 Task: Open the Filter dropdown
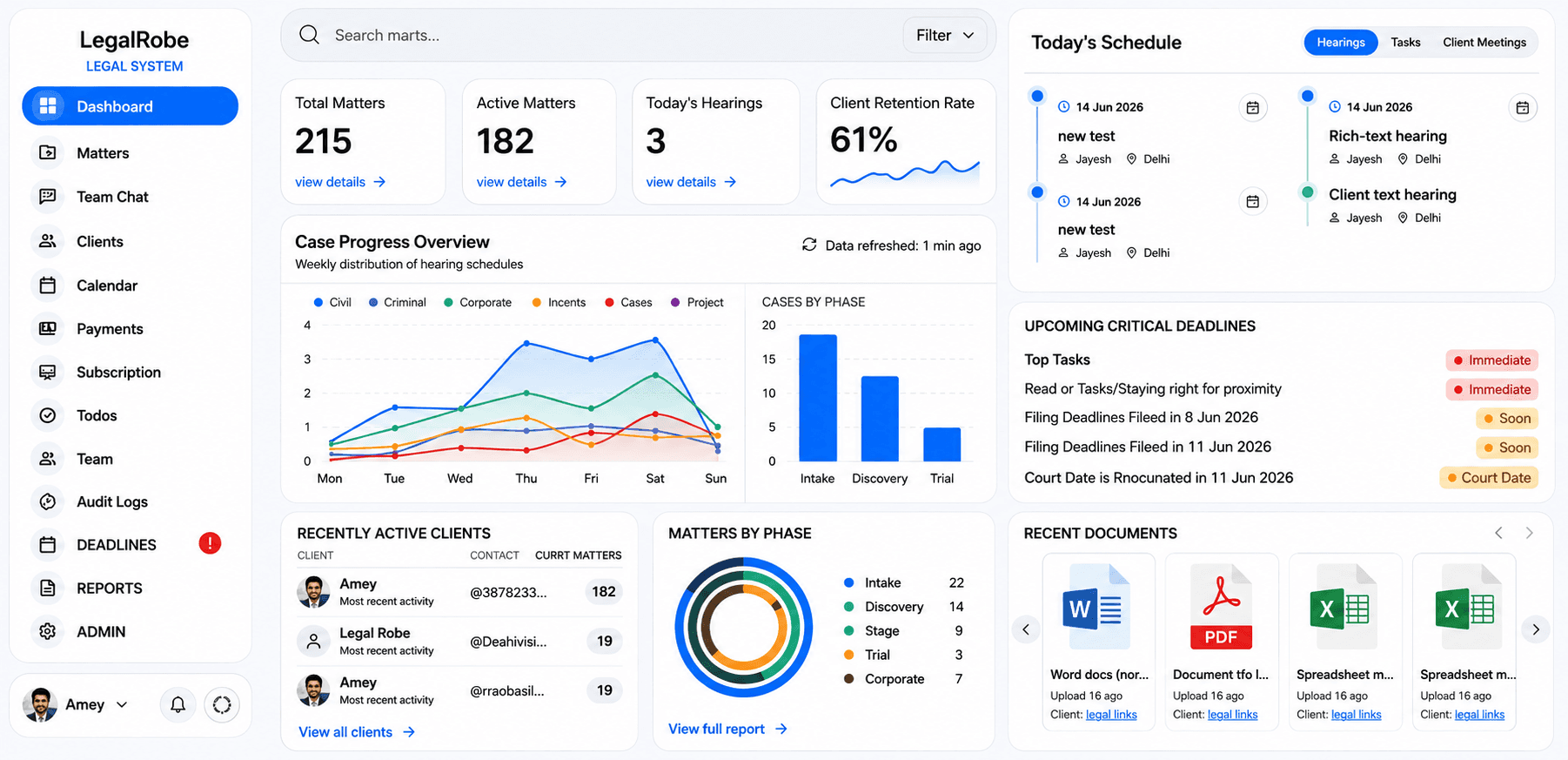pos(945,35)
